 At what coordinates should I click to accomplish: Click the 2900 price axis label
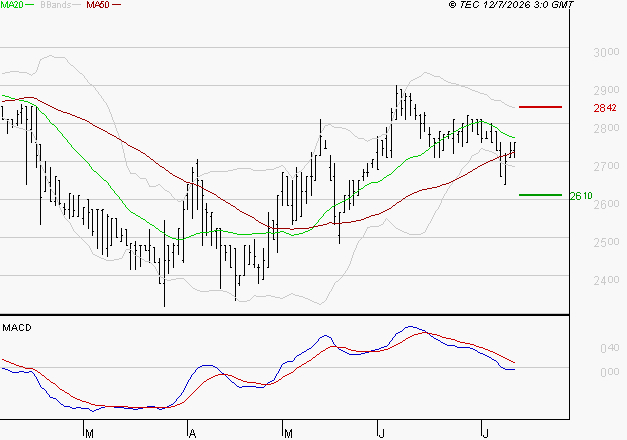tap(606, 90)
